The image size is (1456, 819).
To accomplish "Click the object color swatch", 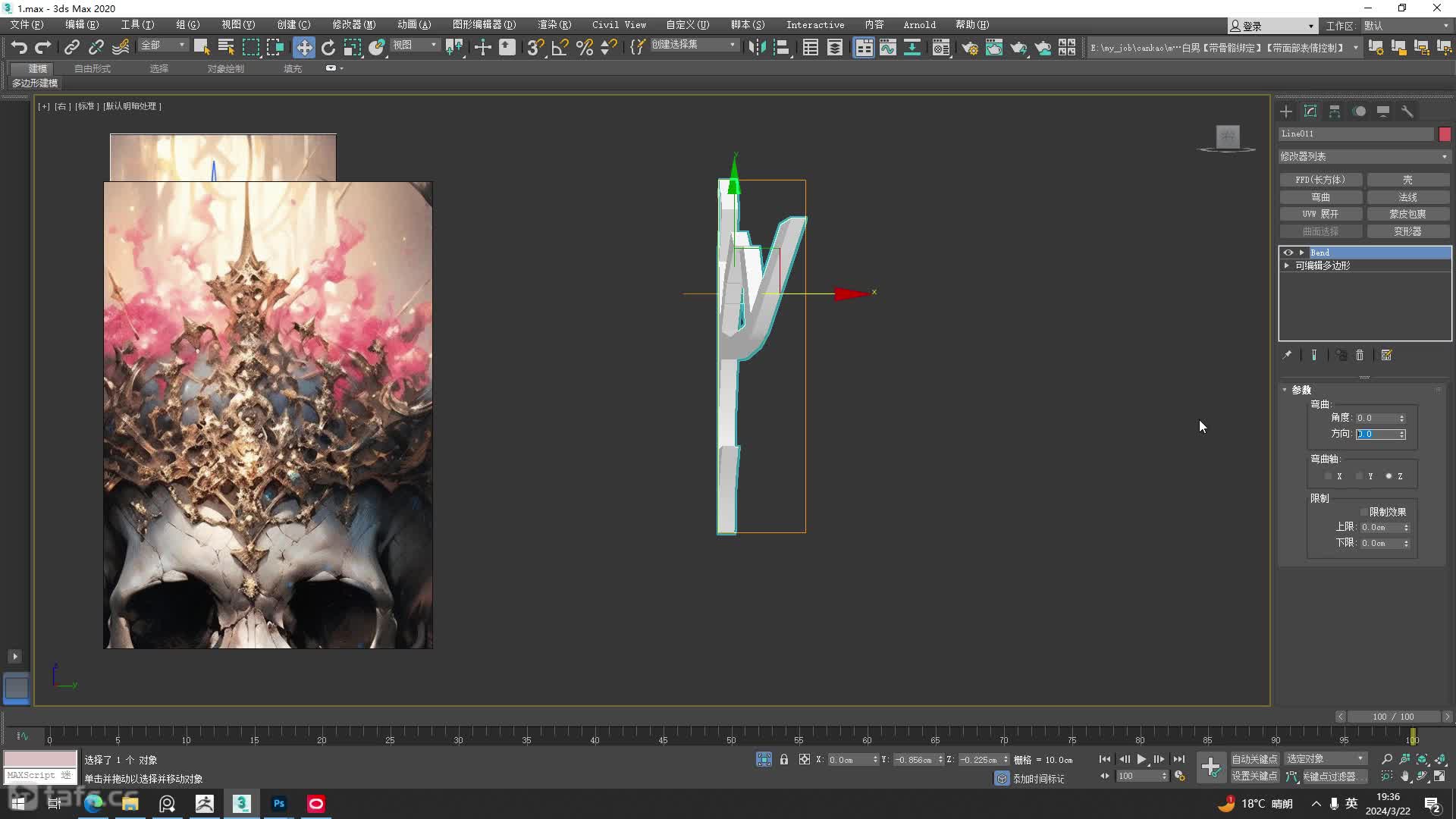I will 1445,134.
